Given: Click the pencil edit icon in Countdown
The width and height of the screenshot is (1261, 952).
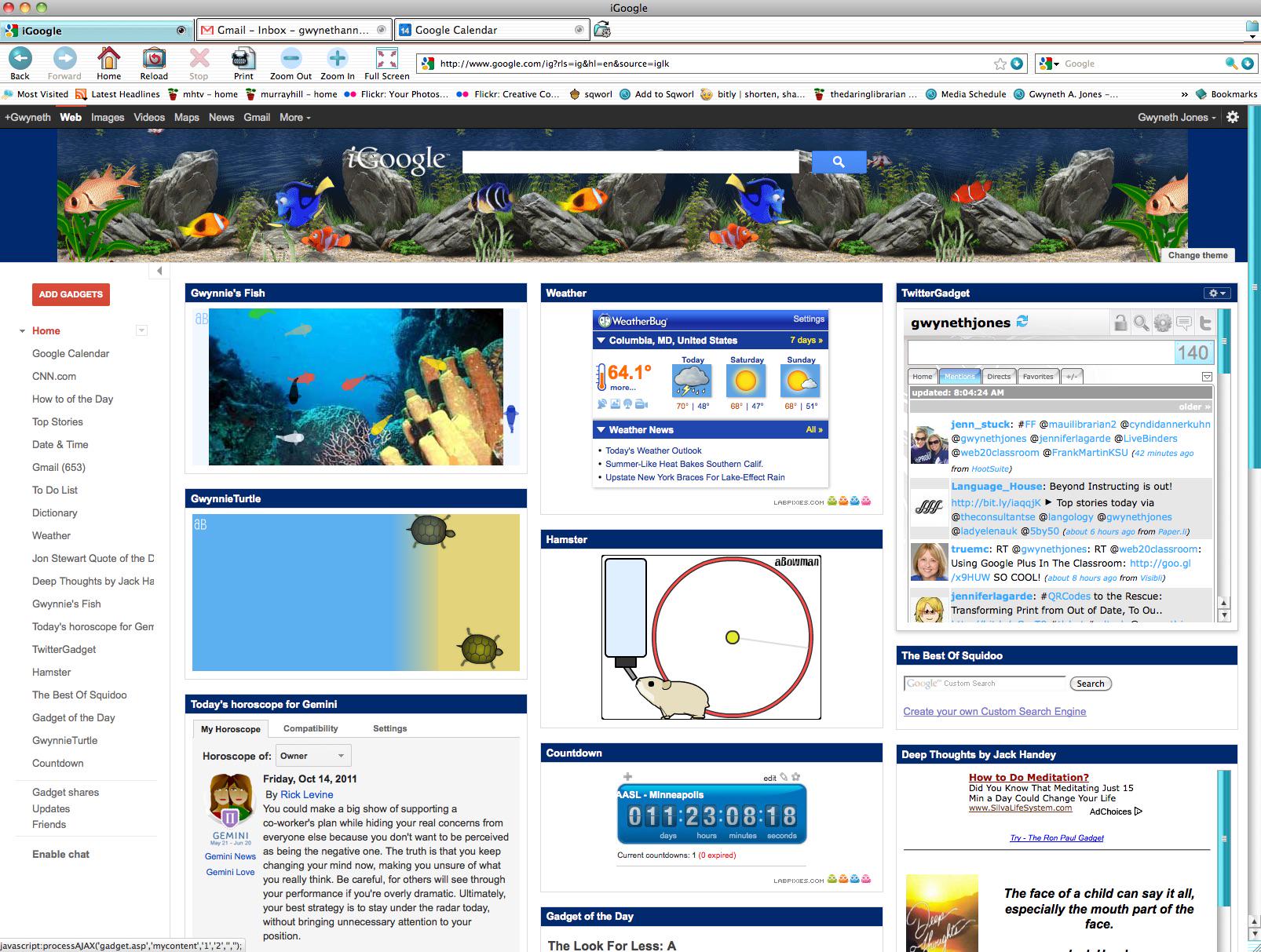Looking at the screenshot, I should 784,778.
